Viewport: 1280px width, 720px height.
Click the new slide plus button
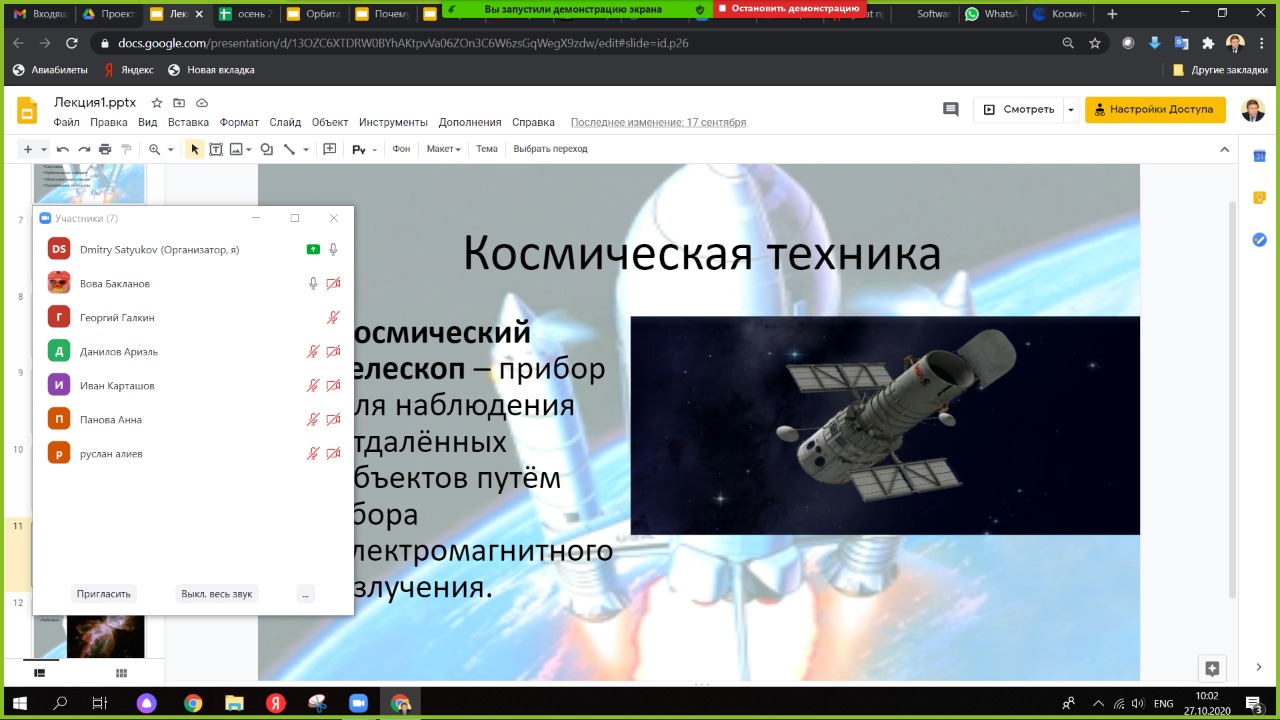[28, 149]
